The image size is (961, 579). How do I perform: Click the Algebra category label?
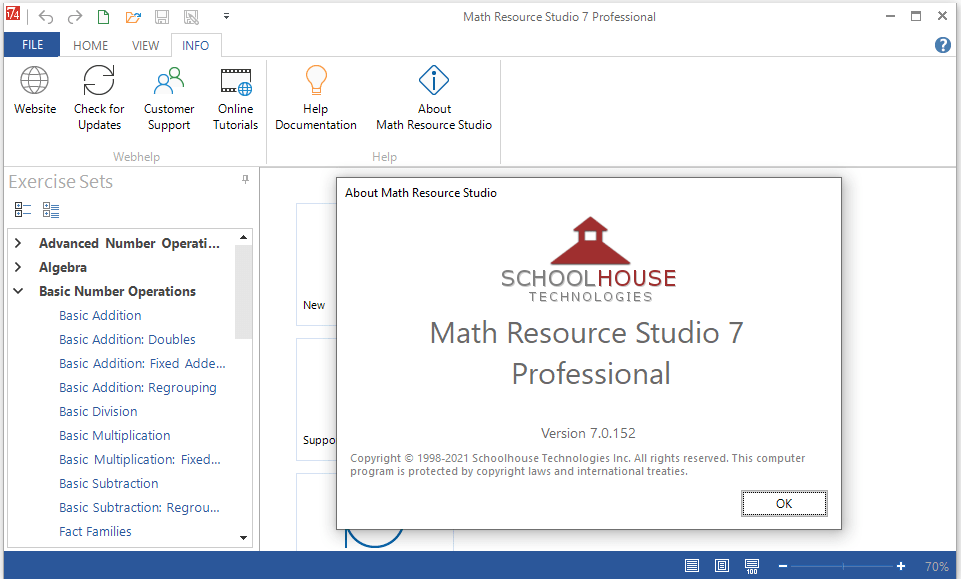63,267
